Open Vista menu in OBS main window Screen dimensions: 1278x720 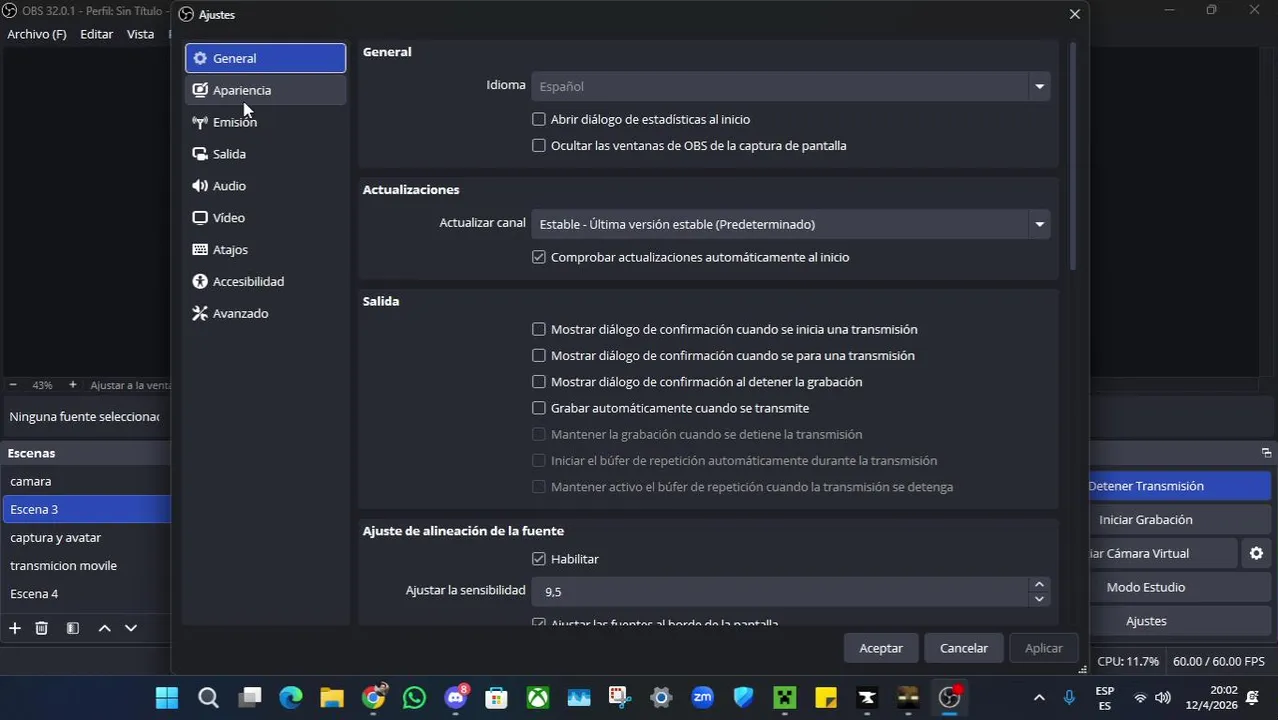tap(141, 34)
